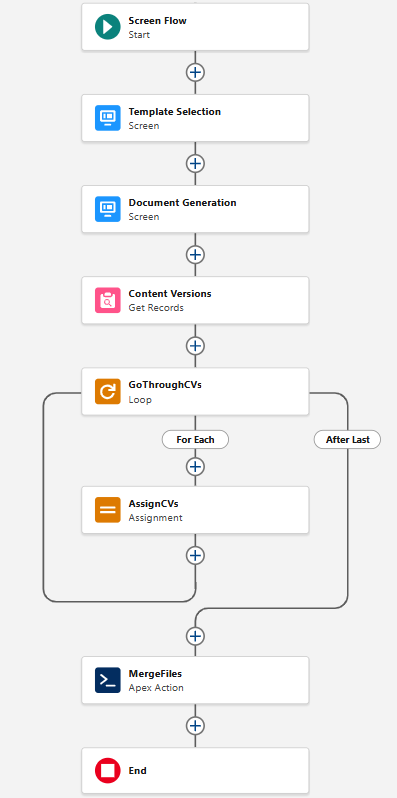Click the green Screen Flow start icon
Screen dimensions: 397x798
[x=107, y=27]
